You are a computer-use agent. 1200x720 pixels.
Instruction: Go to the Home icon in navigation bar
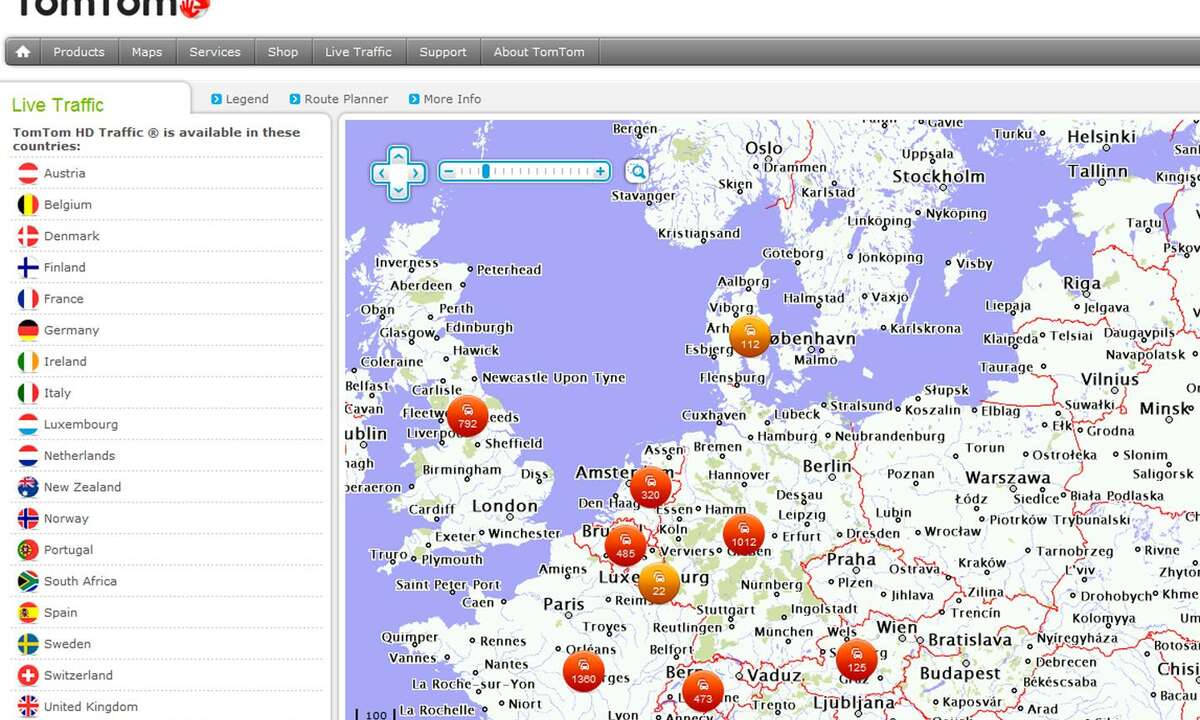tap(23, 52)
